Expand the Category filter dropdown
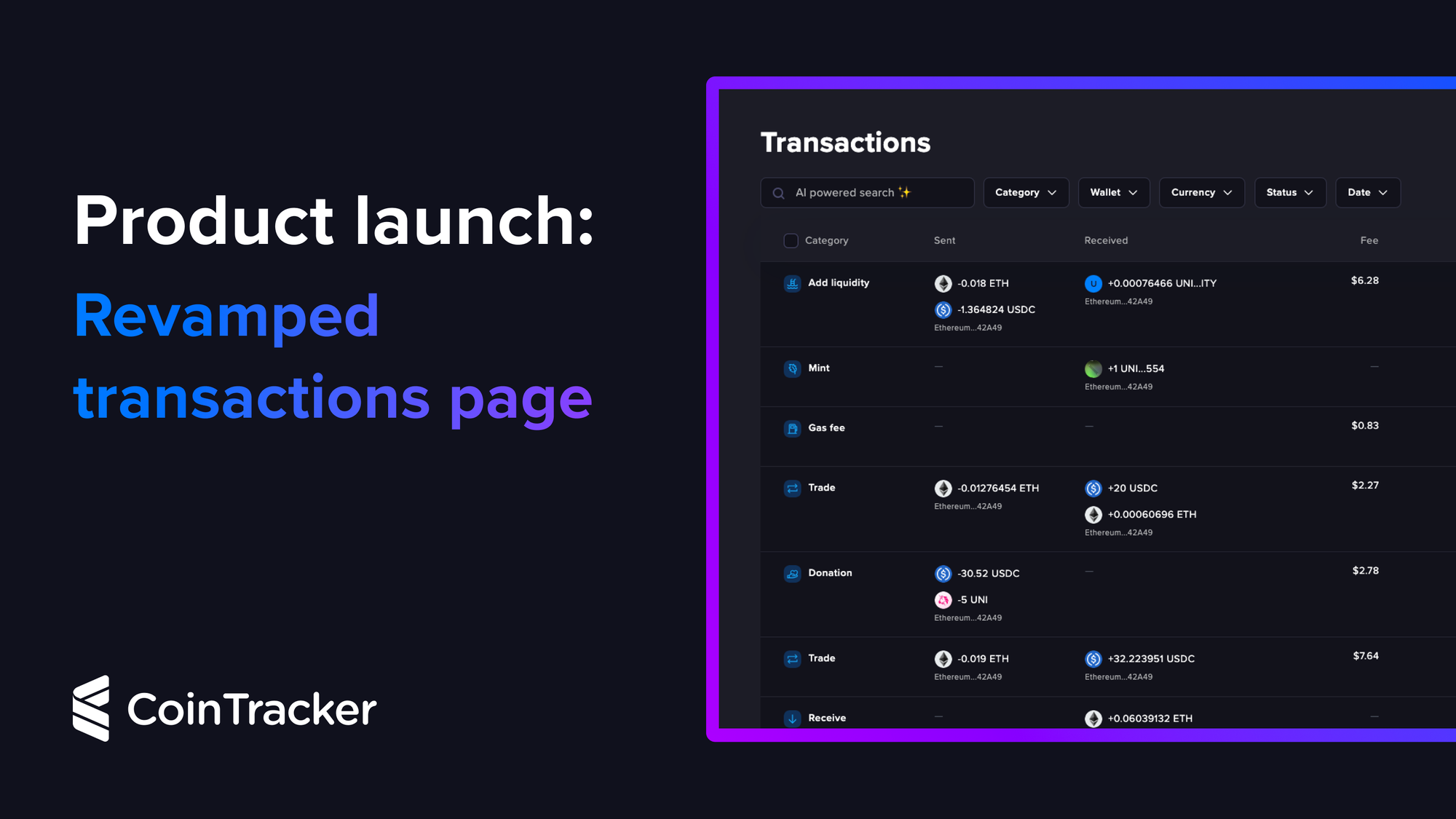 [x=1025, y=192]
